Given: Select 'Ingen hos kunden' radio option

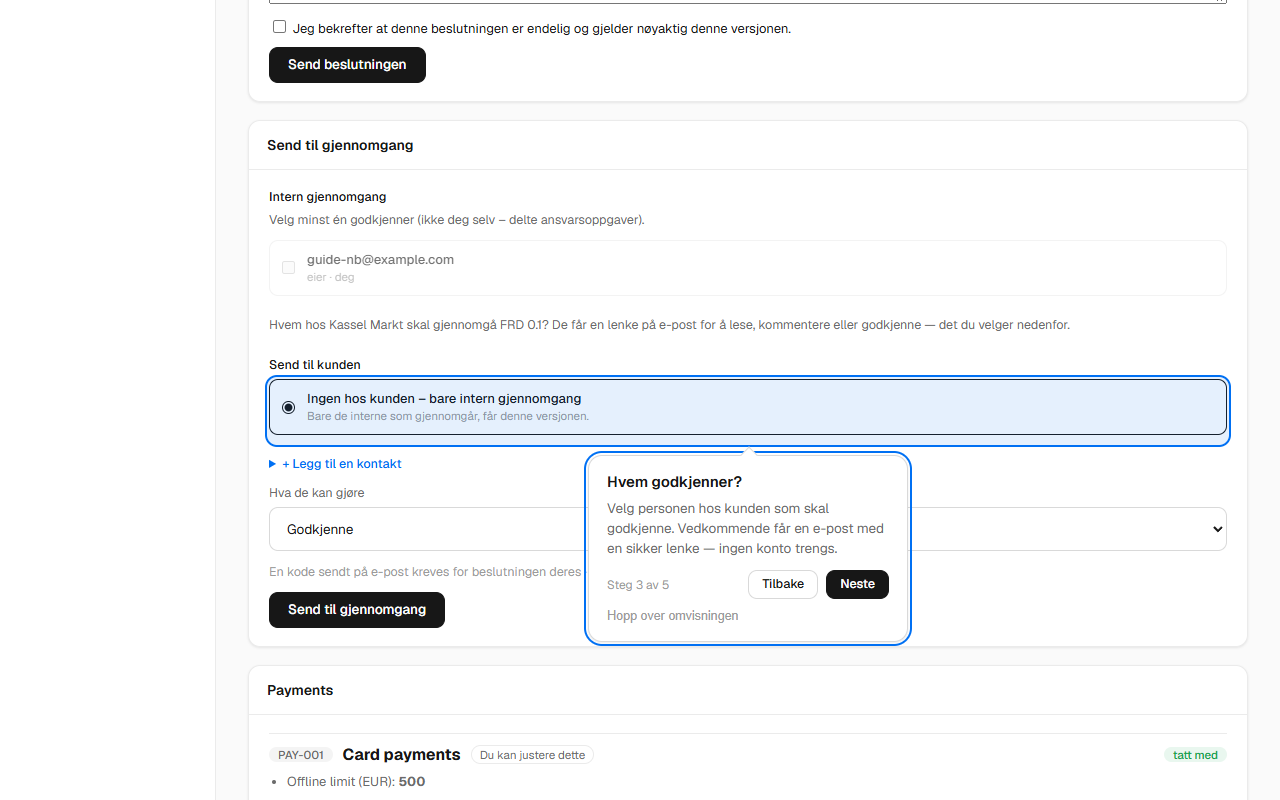Looking at the screenshot, I should [x=288, y=407].
